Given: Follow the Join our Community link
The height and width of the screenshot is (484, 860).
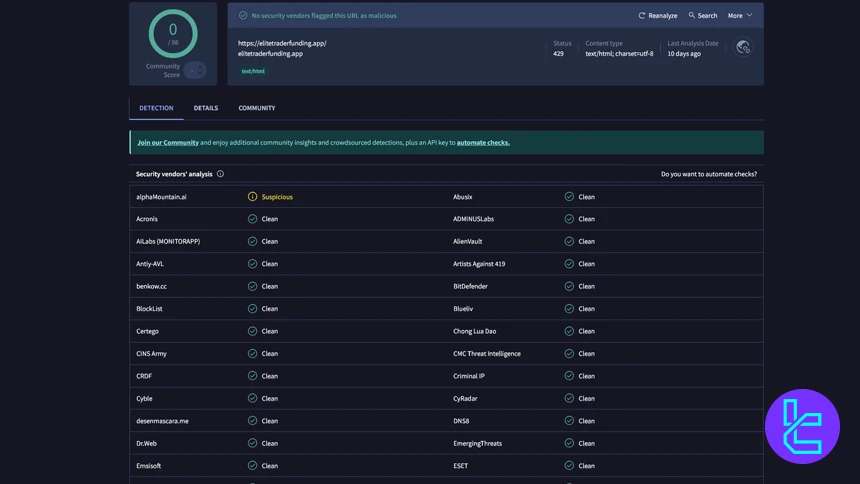Looking at the screenshot, I should (x=168, y=143).
